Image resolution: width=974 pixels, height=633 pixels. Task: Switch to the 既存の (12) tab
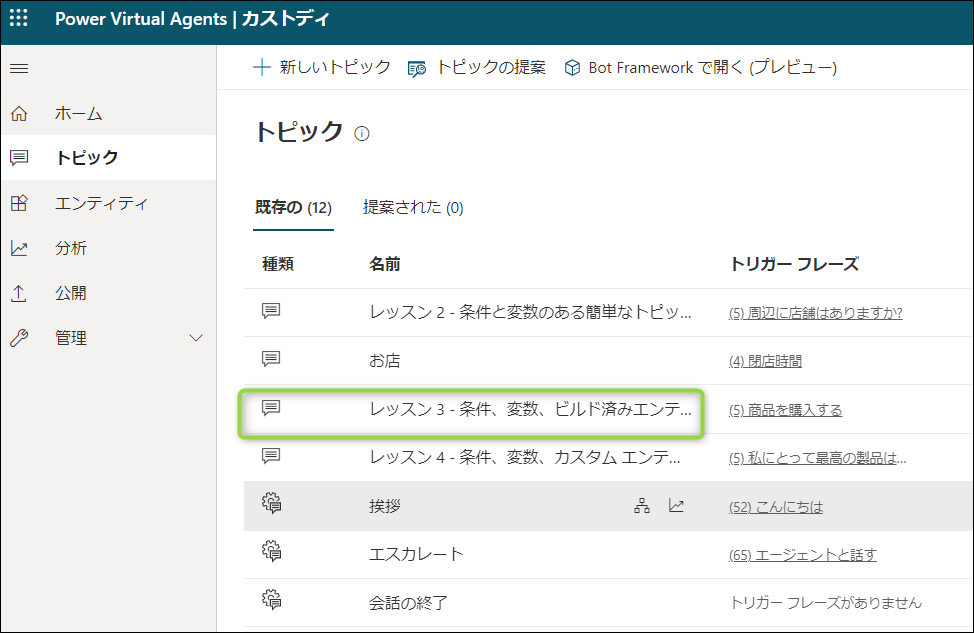click(x=293, y=207)
